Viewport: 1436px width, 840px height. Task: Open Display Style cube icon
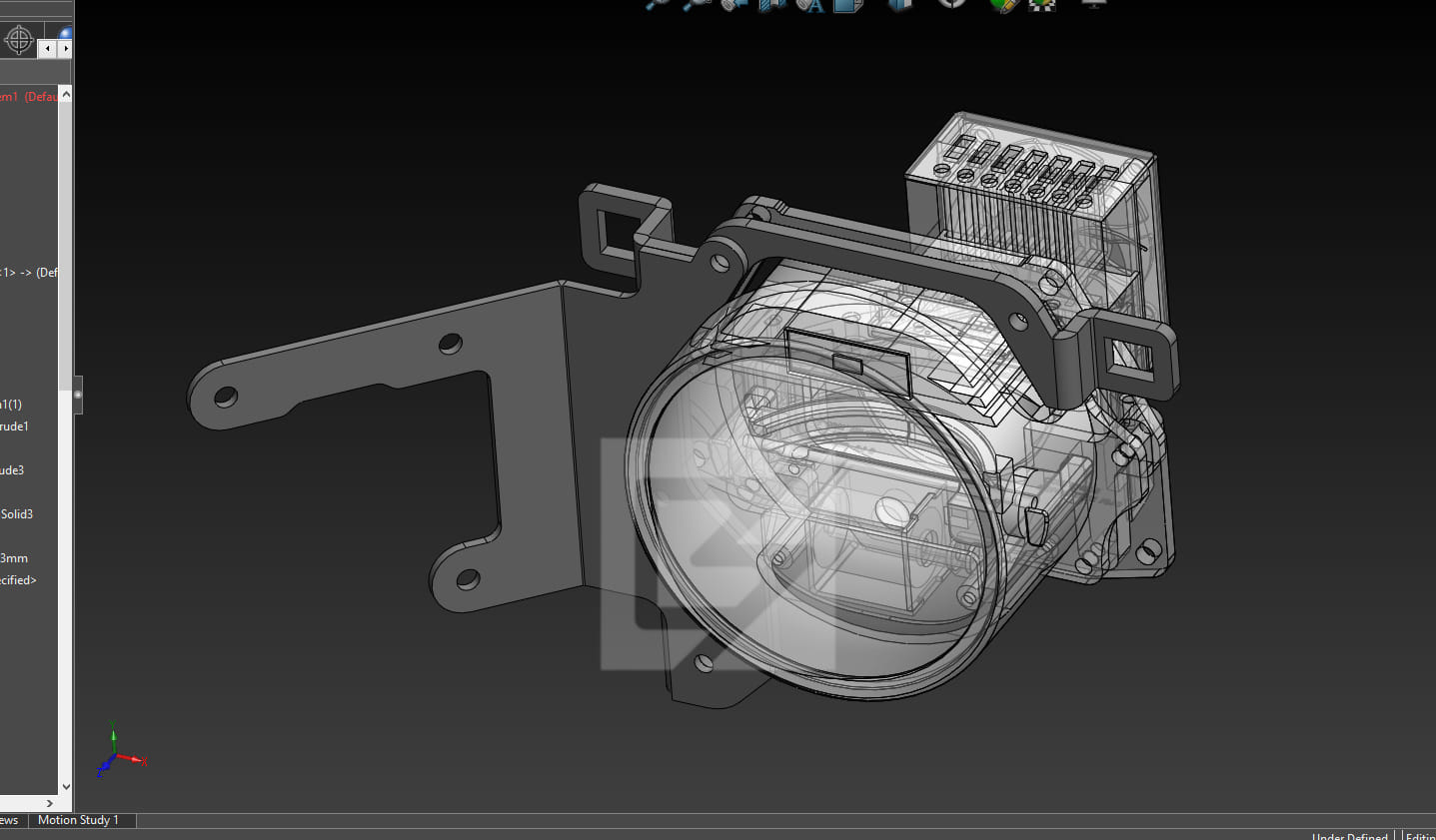[x=900, y=4]
